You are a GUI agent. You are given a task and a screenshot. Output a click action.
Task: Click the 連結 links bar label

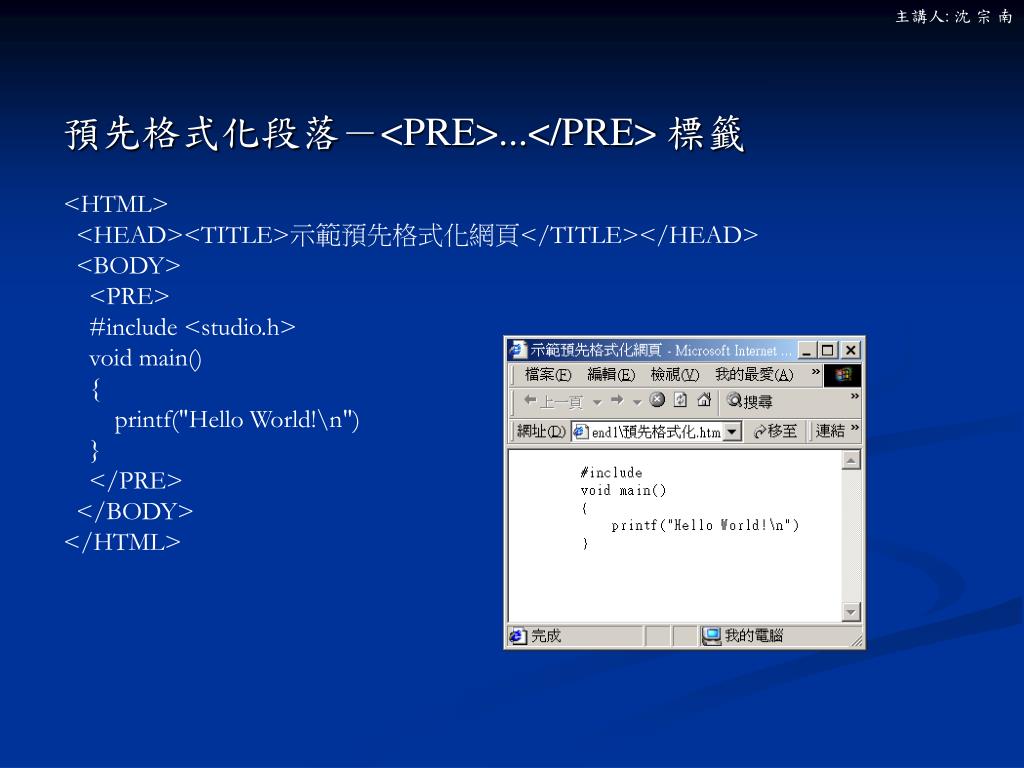point(830,431)
